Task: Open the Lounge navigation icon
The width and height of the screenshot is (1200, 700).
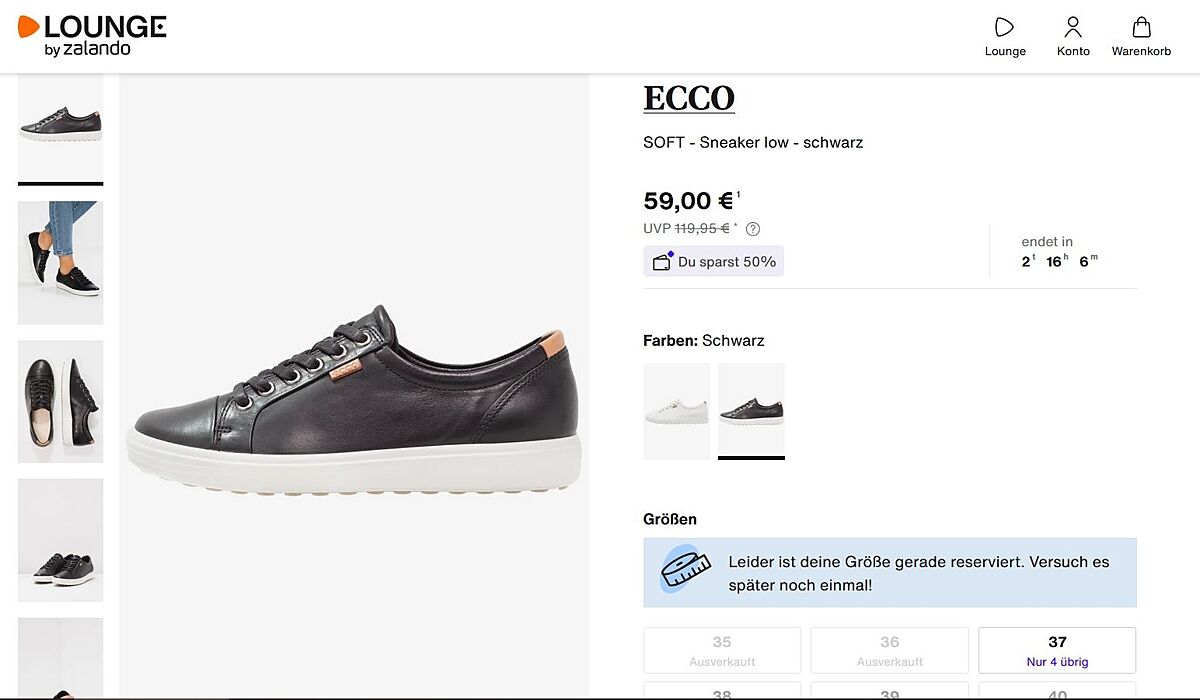Action: pyautogui.click(x=1005, y=28)
